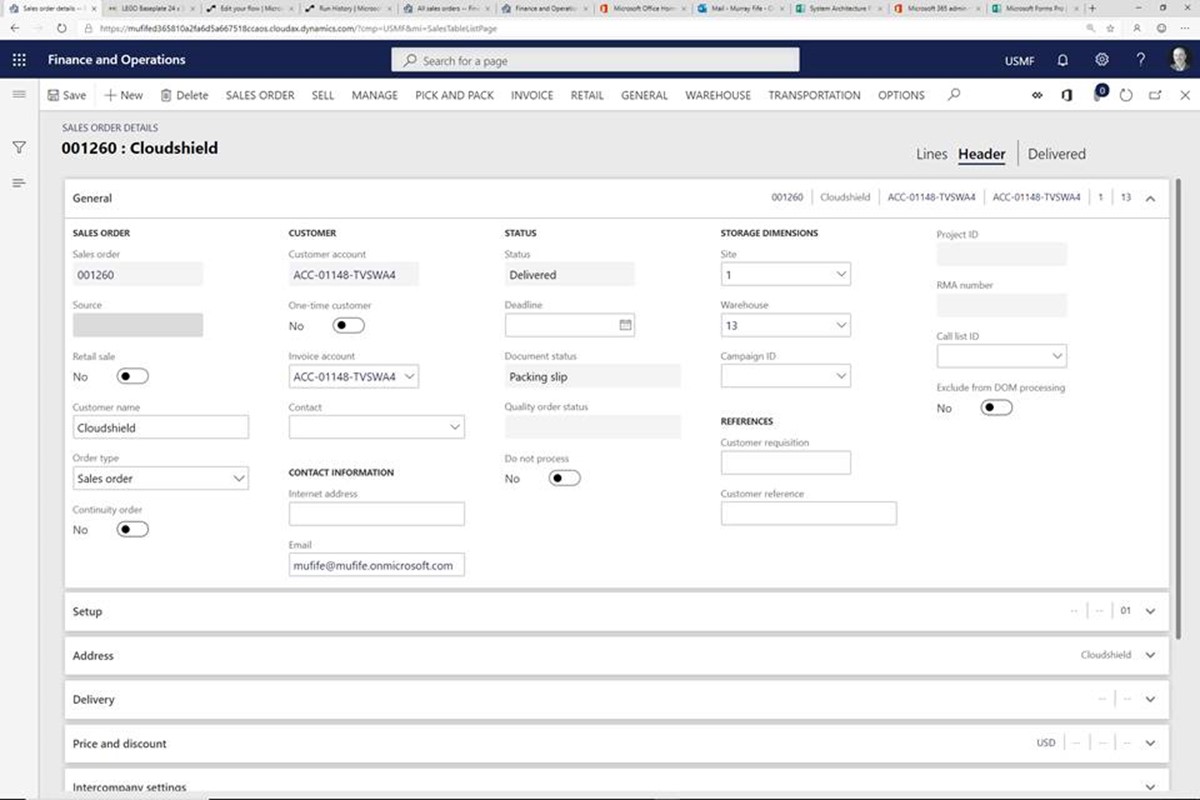Open the Pick and Pack menu
1200x800 pixels.
454,95
